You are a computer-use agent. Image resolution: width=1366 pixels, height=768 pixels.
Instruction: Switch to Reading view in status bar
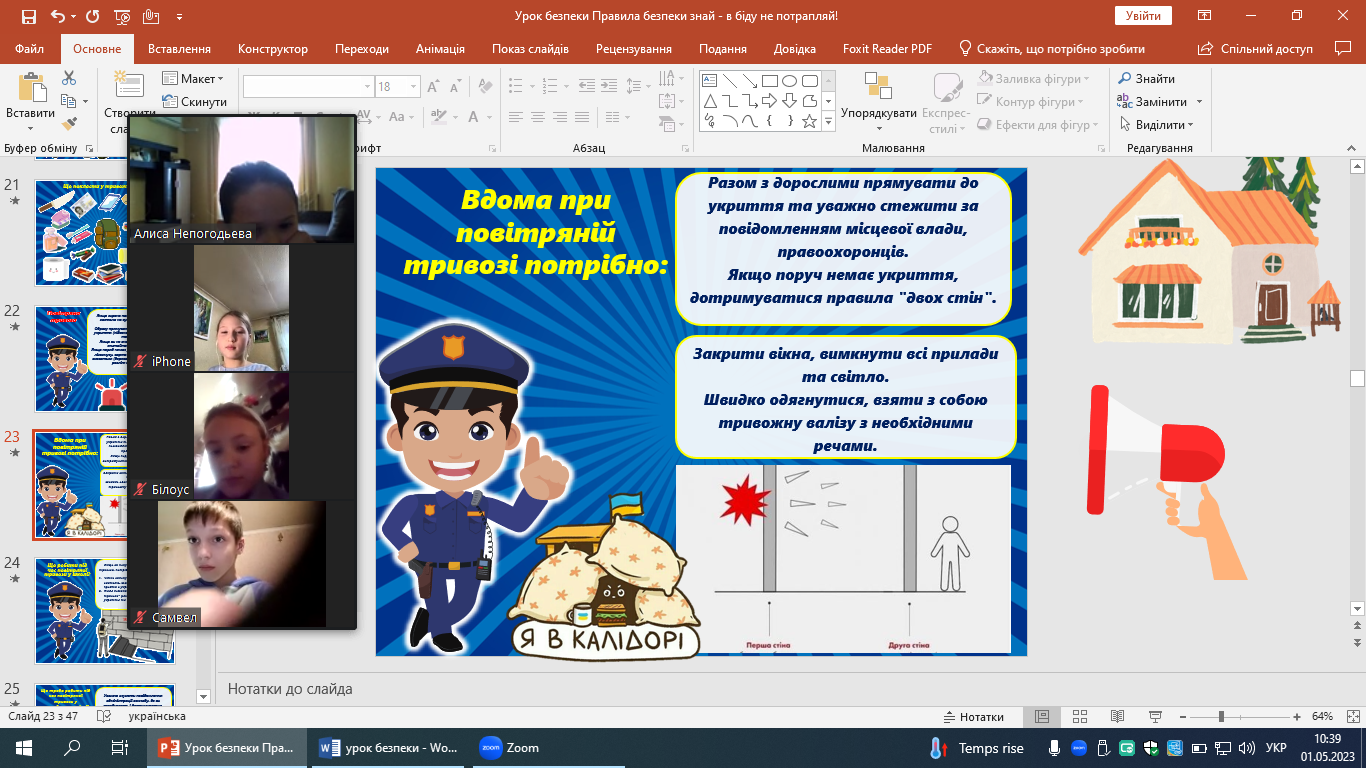tap(1115, 717)
